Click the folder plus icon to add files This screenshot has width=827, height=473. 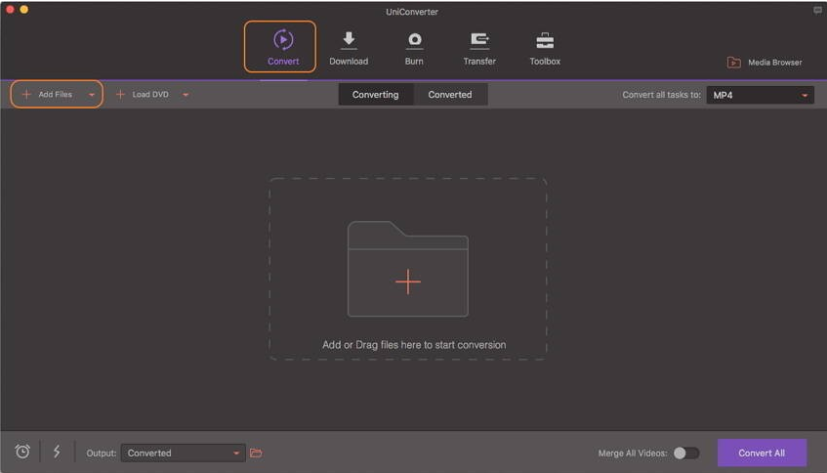coord(408,269)
